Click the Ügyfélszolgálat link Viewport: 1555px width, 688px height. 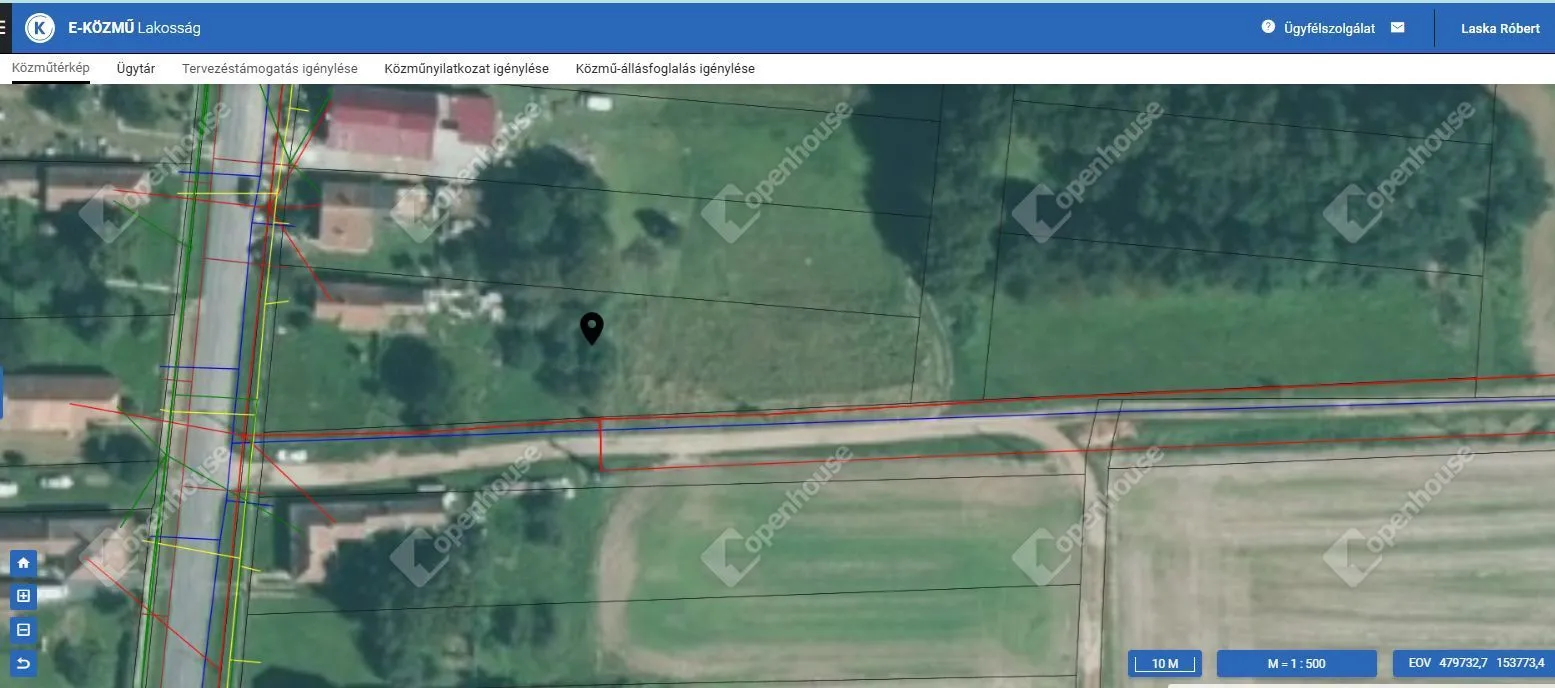[1329, 28]
